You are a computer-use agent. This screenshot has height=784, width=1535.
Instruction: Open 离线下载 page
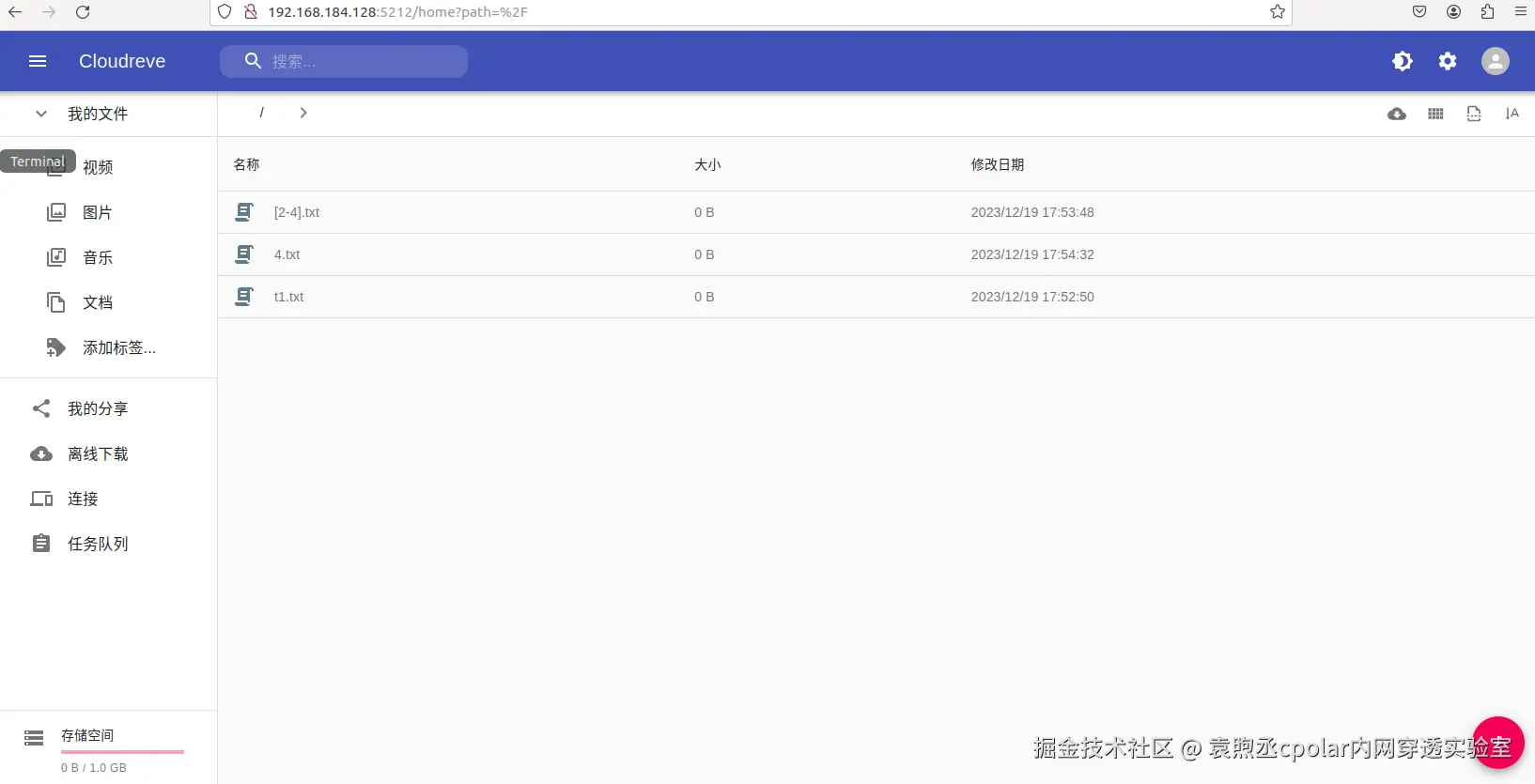click(x=98, y=453)
